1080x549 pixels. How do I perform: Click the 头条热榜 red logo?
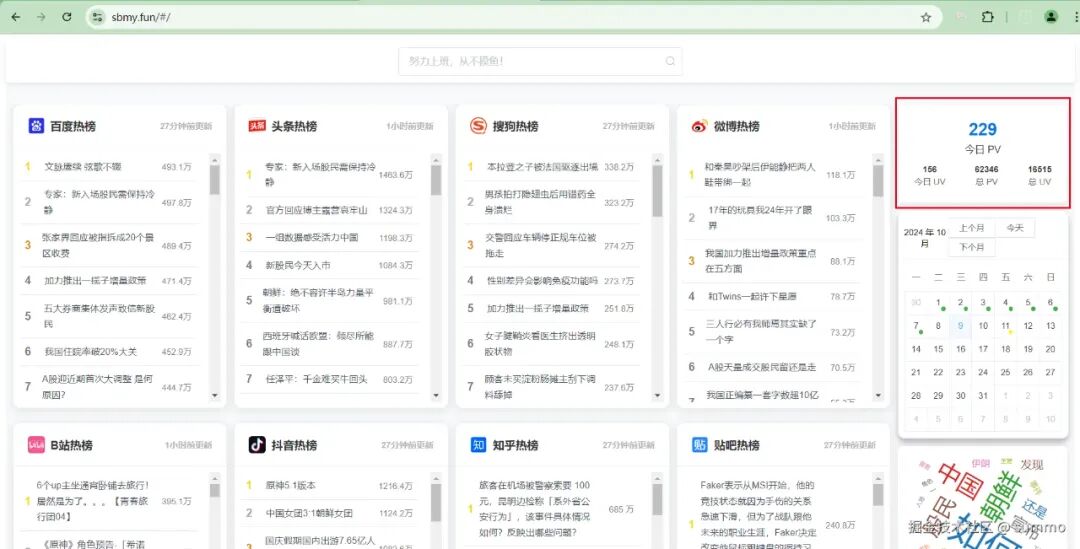pos(257,125)
